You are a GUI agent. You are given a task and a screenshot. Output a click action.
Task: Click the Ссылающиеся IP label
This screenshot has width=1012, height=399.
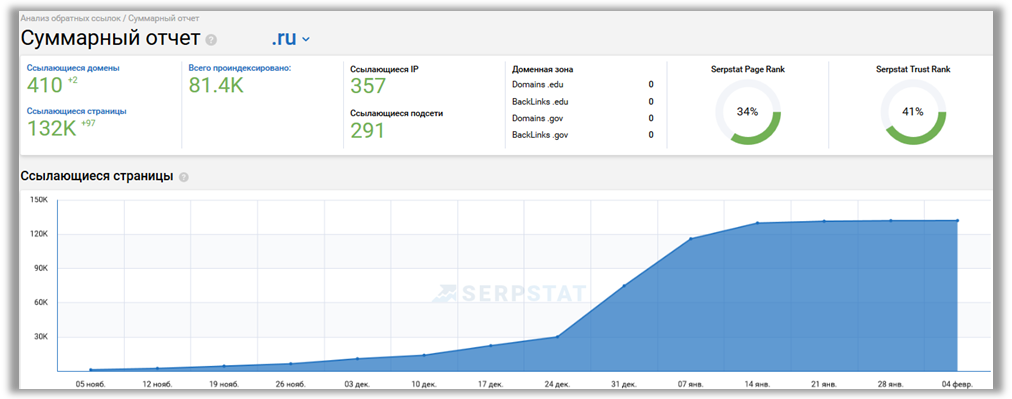click(x=385, y=68)
